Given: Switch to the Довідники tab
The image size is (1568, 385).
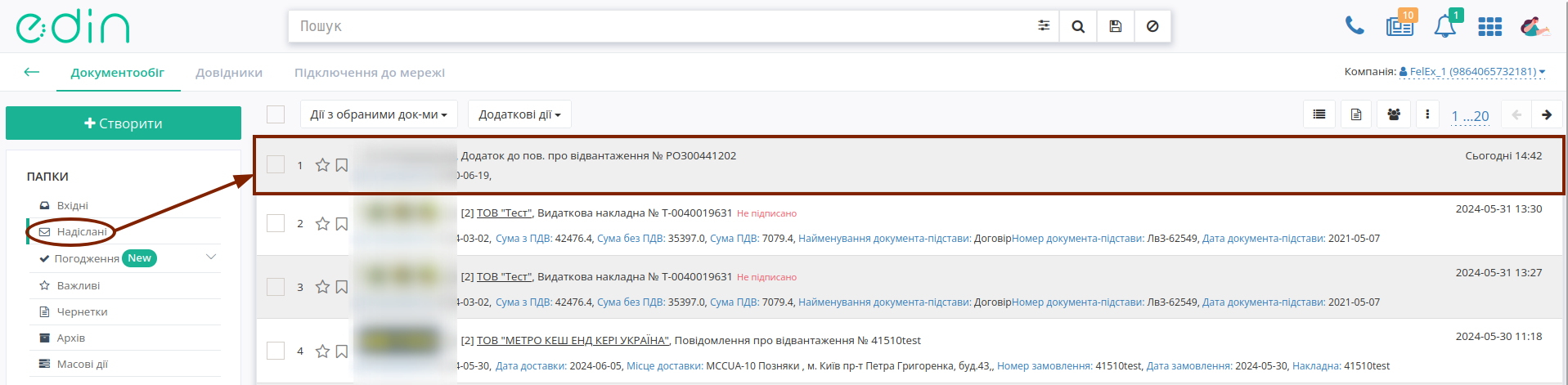Looking at the screenshot, I should click(229, 73).
